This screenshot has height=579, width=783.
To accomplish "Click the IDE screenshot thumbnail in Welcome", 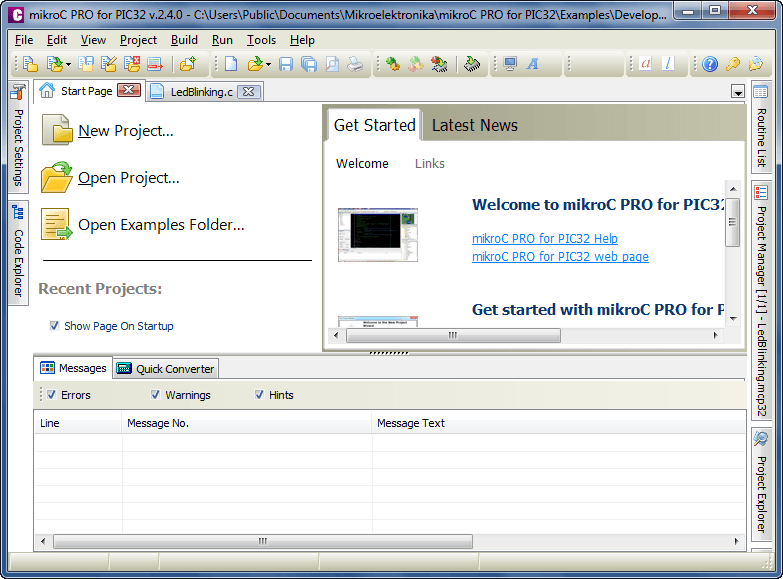I will (x=378, y=235).
